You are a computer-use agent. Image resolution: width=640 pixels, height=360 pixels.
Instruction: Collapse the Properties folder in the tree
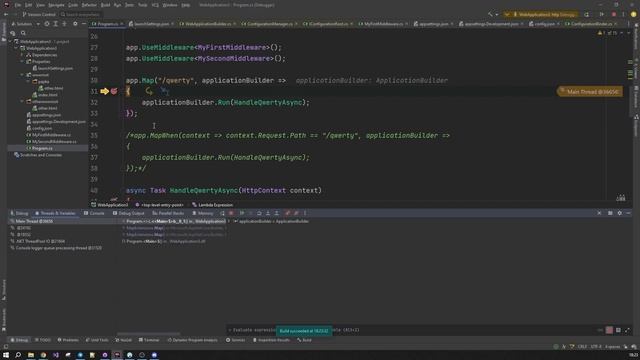(x=23, y=62)
